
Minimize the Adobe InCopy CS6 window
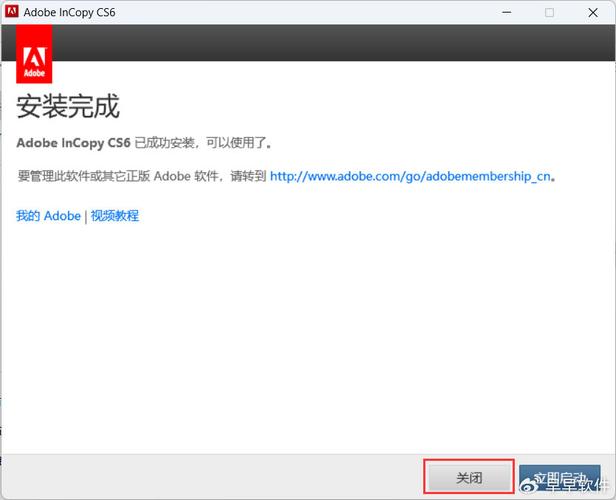coord(507,12)
